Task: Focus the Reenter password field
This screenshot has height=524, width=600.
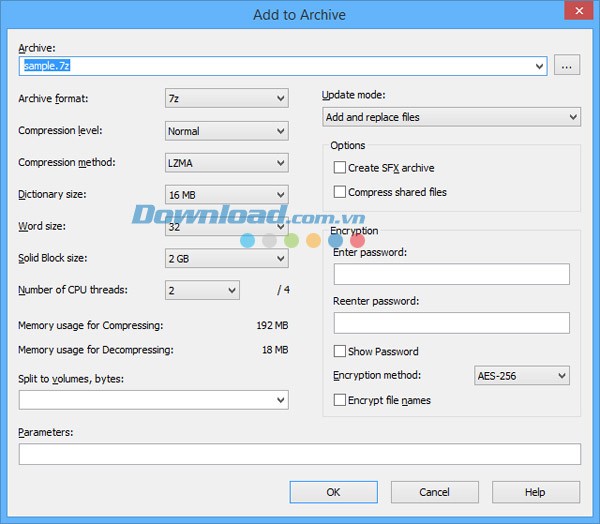Action: [x=451, y=323]
